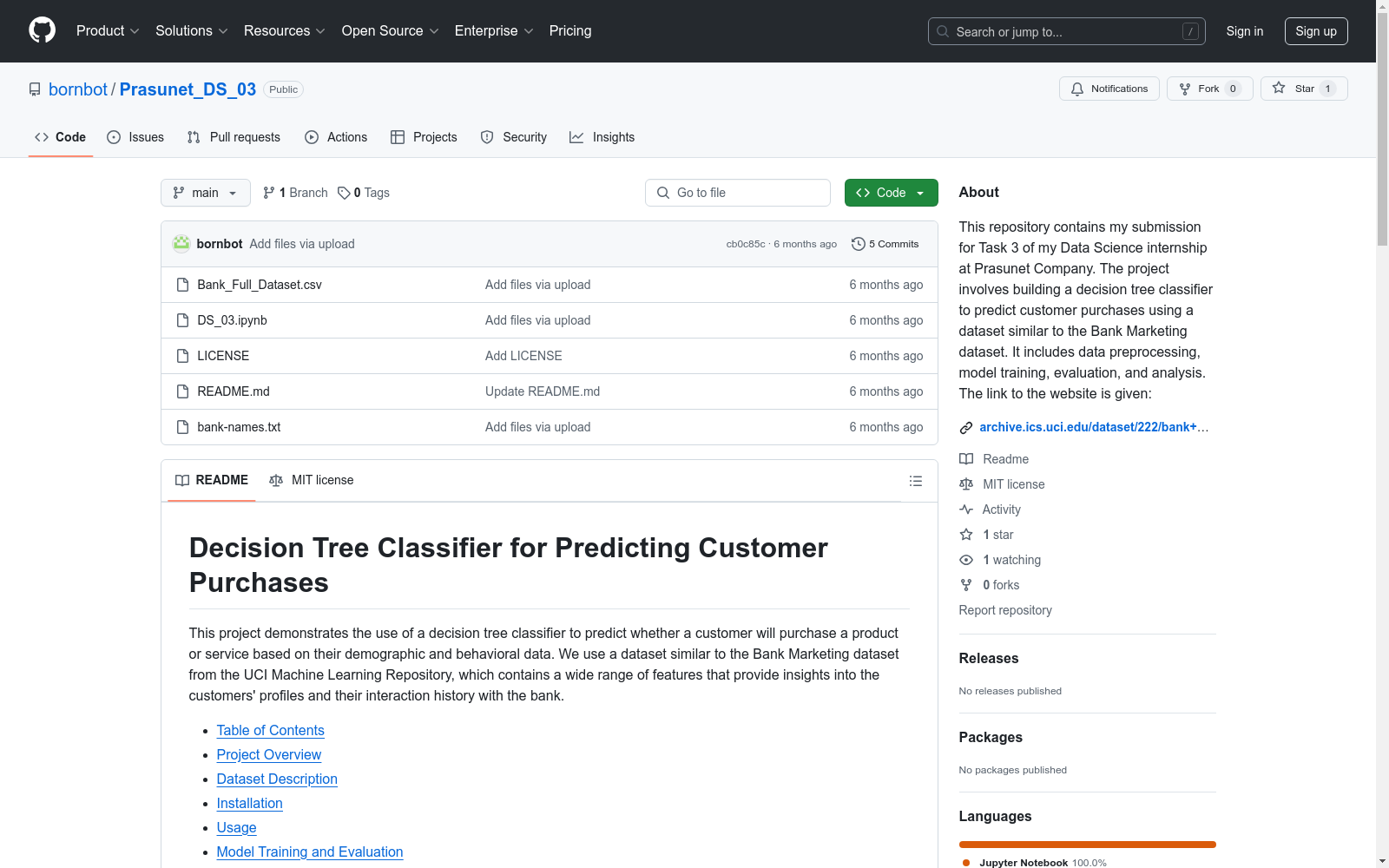Click file icon beside bank-names.txt

click(x=182, y=427)
